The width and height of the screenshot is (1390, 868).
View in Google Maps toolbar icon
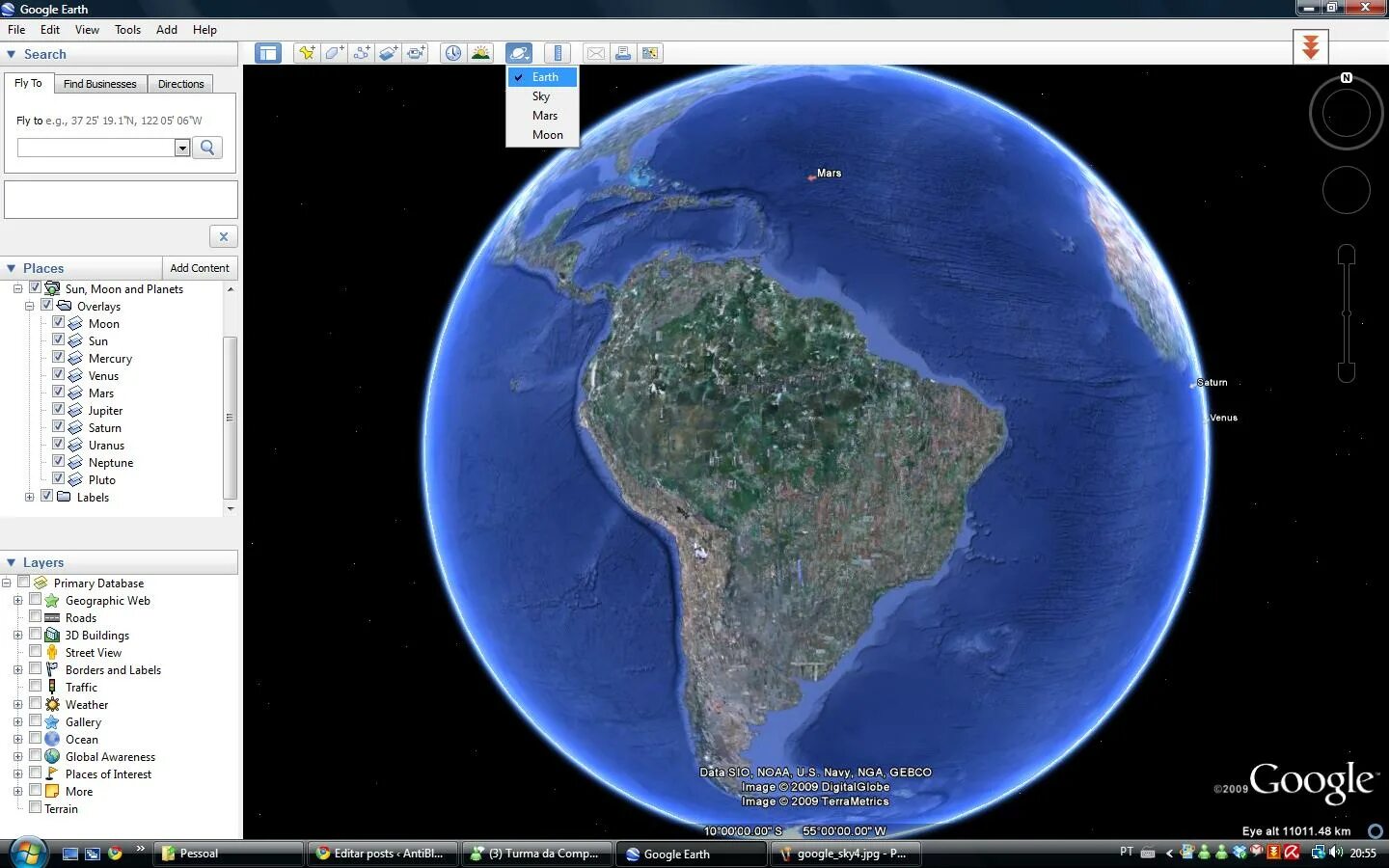pos(650,53)
